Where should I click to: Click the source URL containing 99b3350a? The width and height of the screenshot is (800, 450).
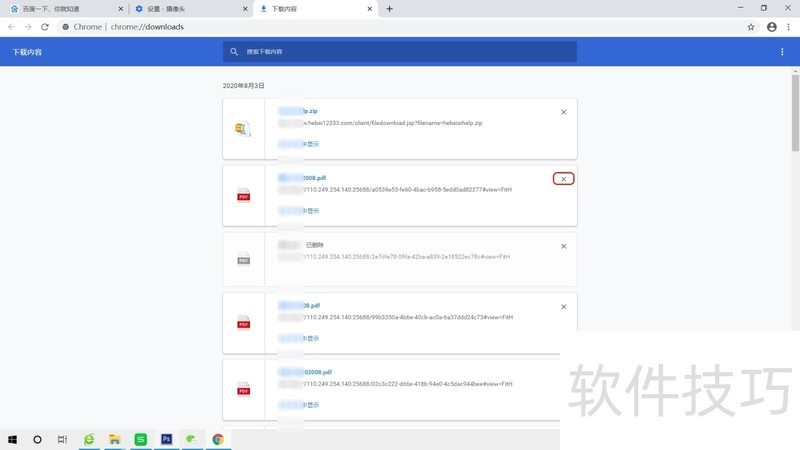(395, 317)
